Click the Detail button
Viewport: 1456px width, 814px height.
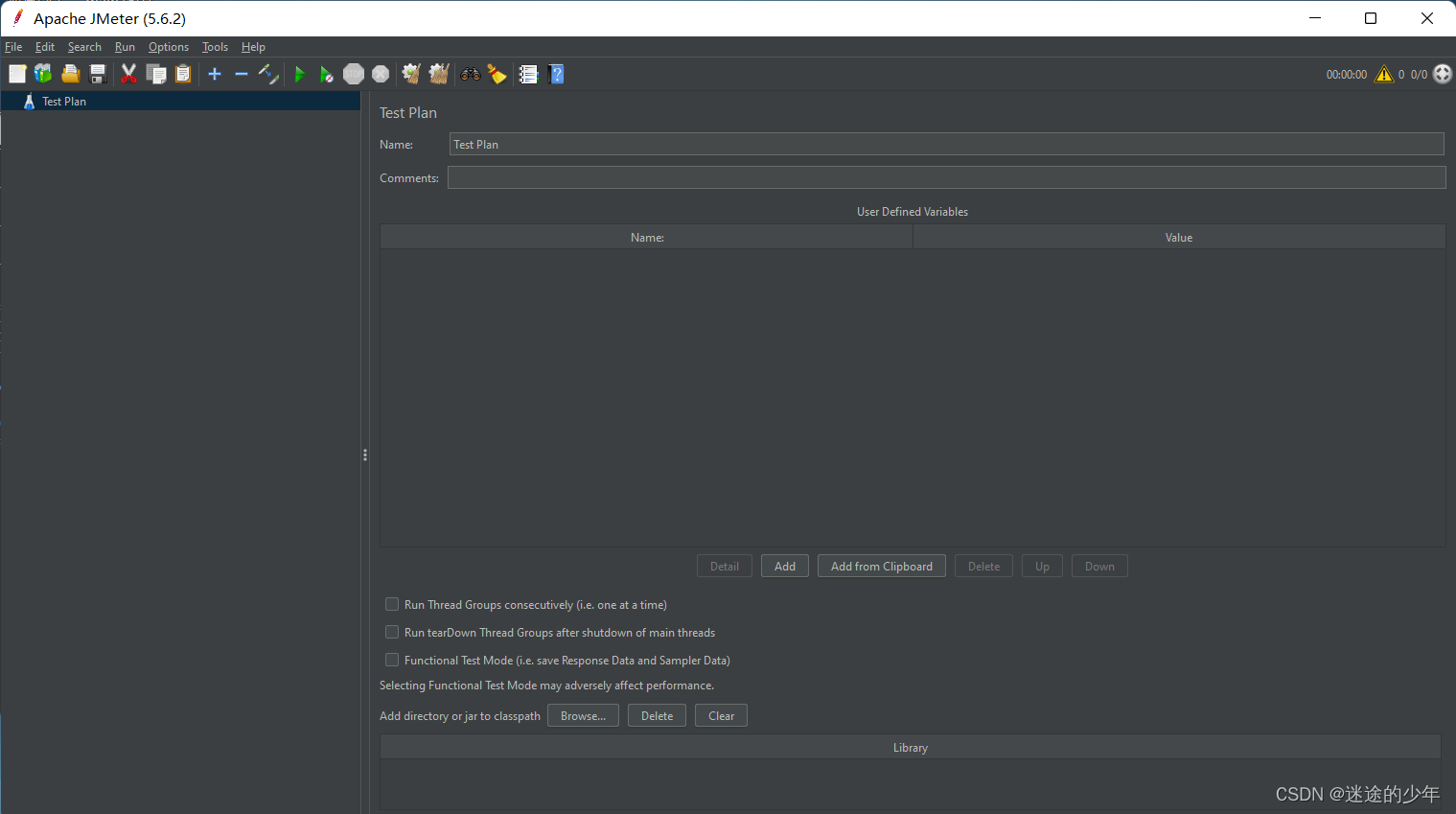[725, 566]
